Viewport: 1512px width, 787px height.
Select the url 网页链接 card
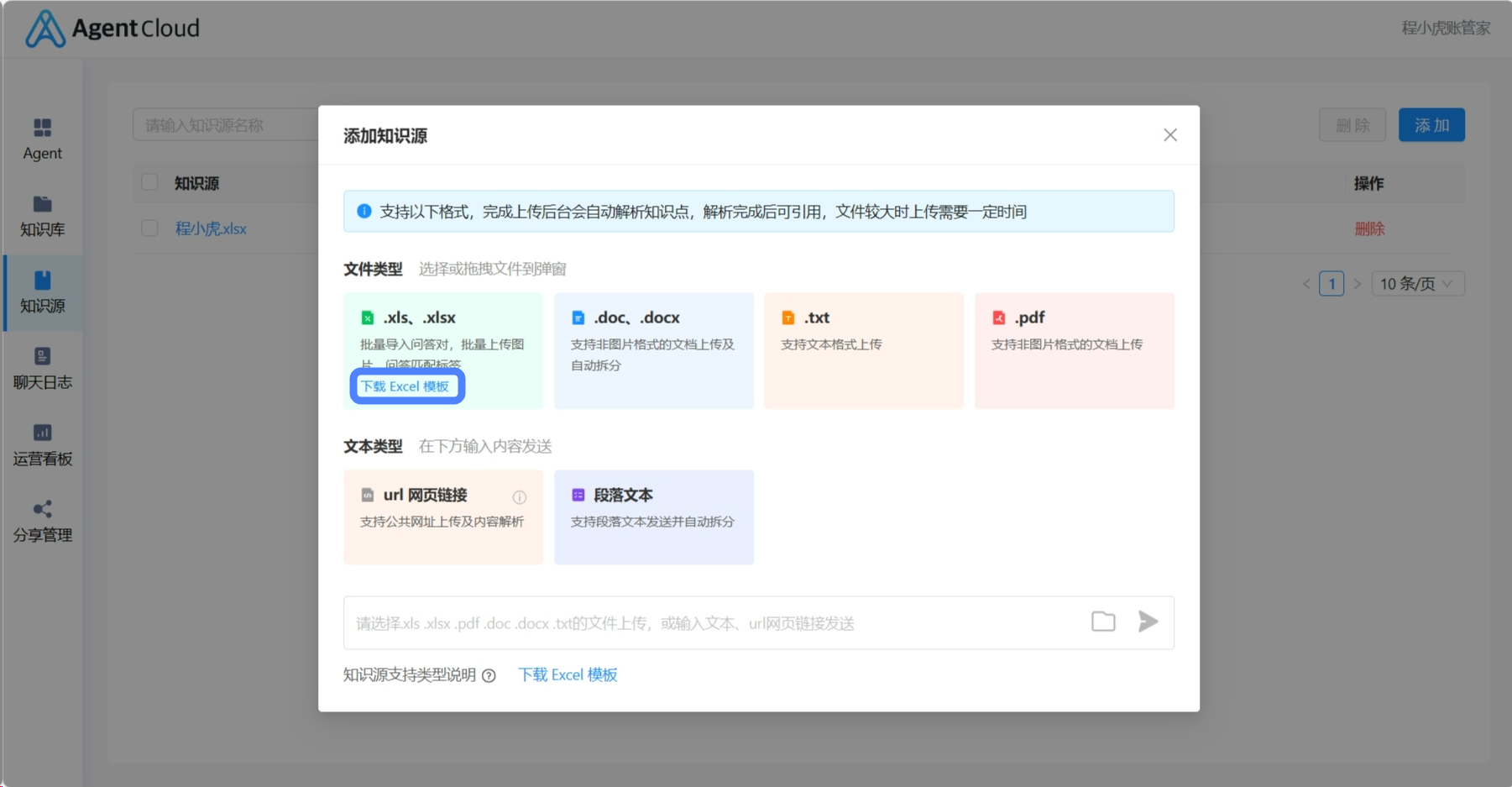443,517
